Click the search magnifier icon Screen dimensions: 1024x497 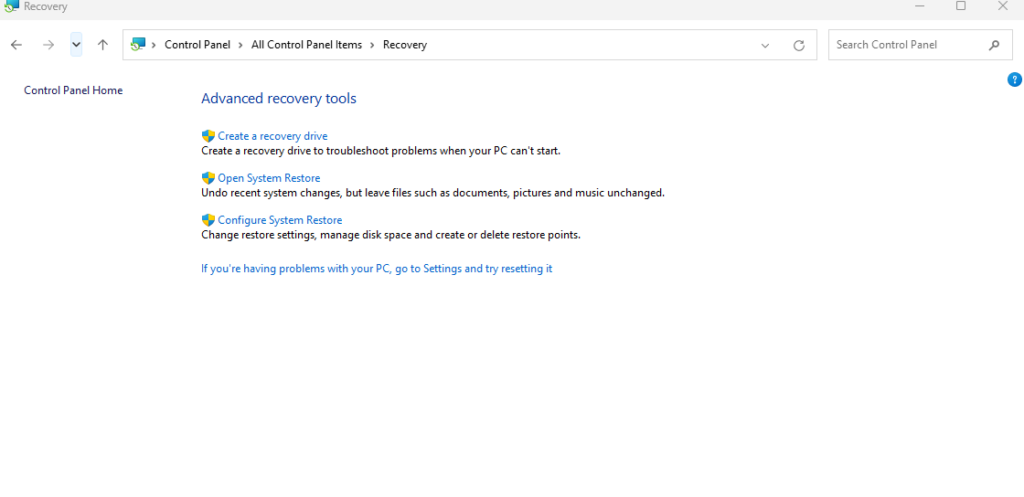[x=994, y=45]
